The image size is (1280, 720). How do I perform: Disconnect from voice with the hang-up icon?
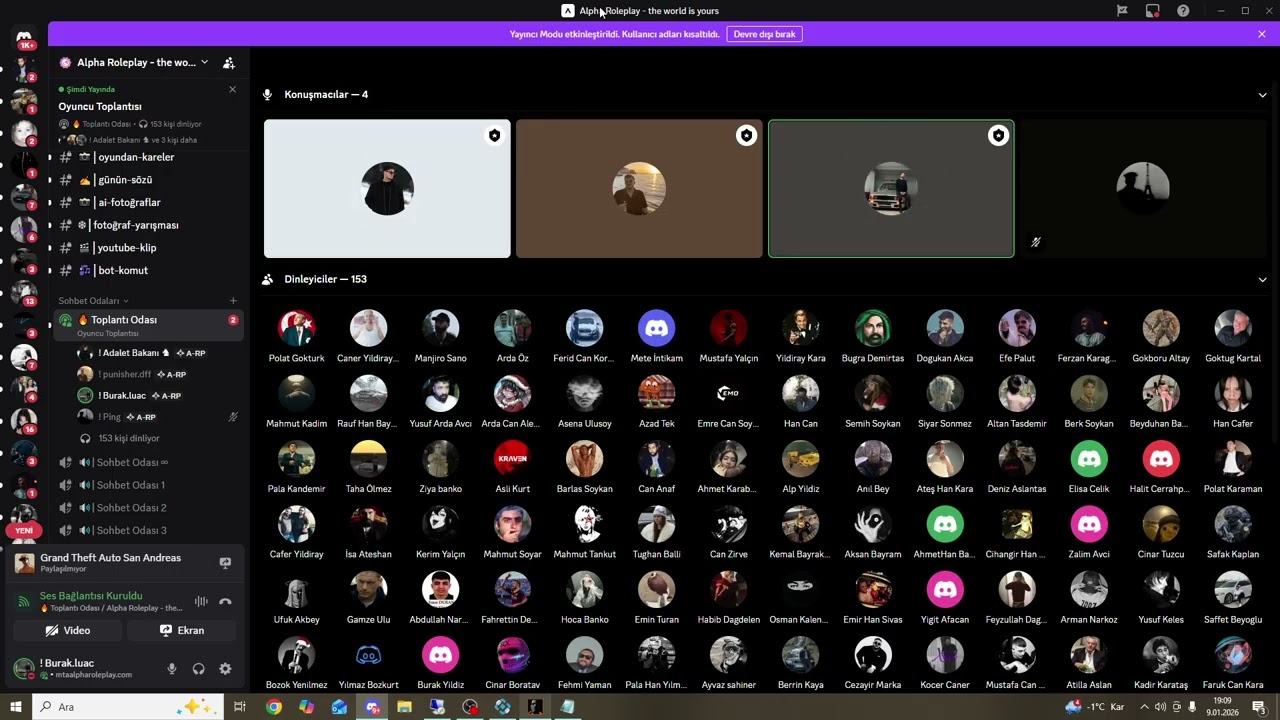pos(225,601)
